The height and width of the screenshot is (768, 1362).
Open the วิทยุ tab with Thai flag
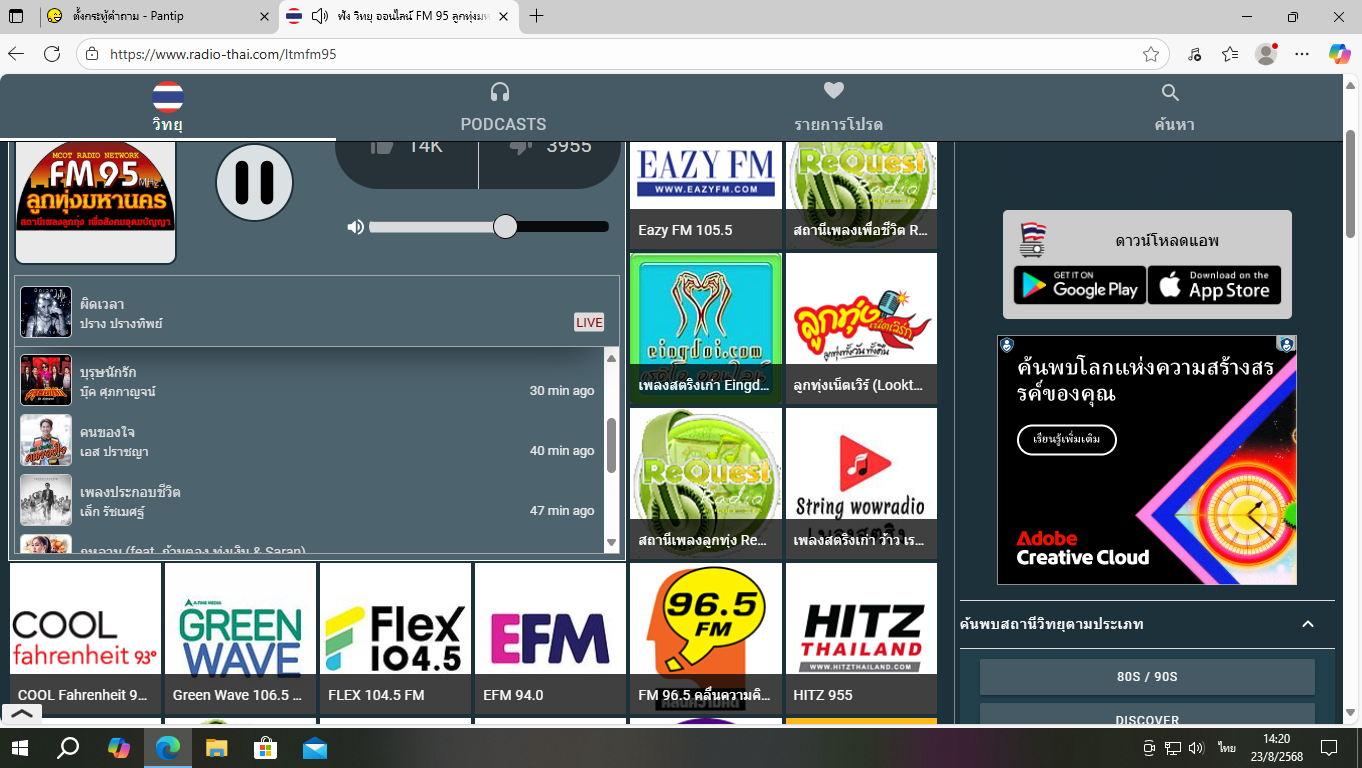[167, 108]
